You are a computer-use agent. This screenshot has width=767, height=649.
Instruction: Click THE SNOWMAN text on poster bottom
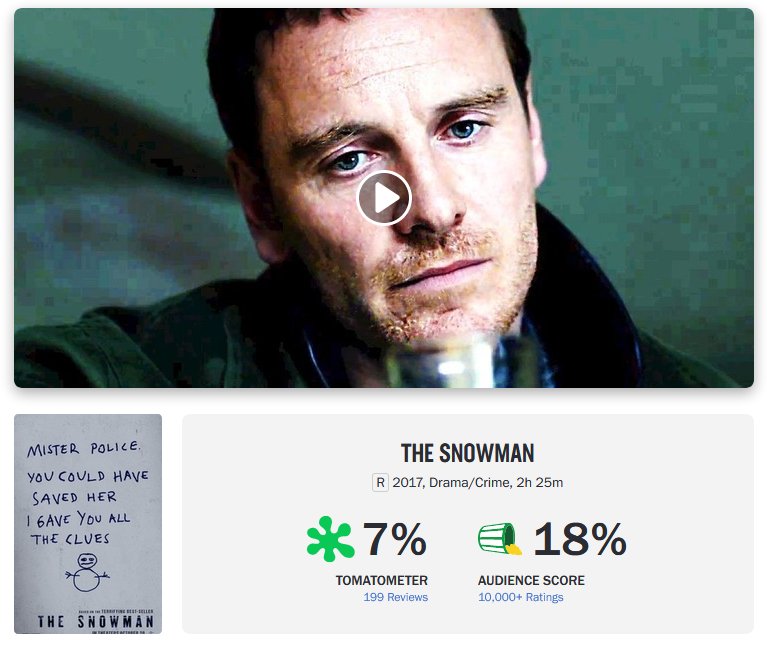96,622
